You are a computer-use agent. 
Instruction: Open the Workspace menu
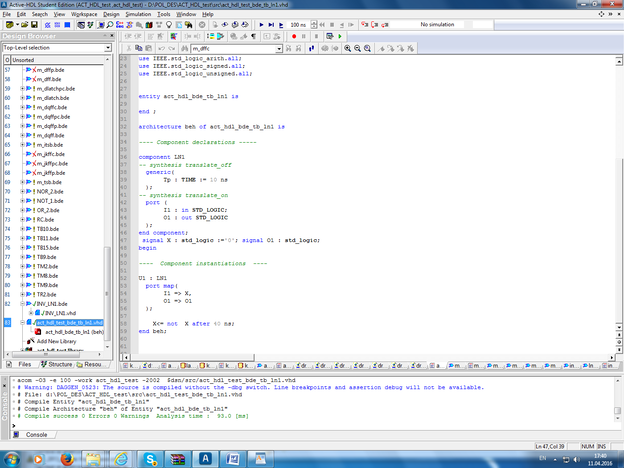click(86, 15)
